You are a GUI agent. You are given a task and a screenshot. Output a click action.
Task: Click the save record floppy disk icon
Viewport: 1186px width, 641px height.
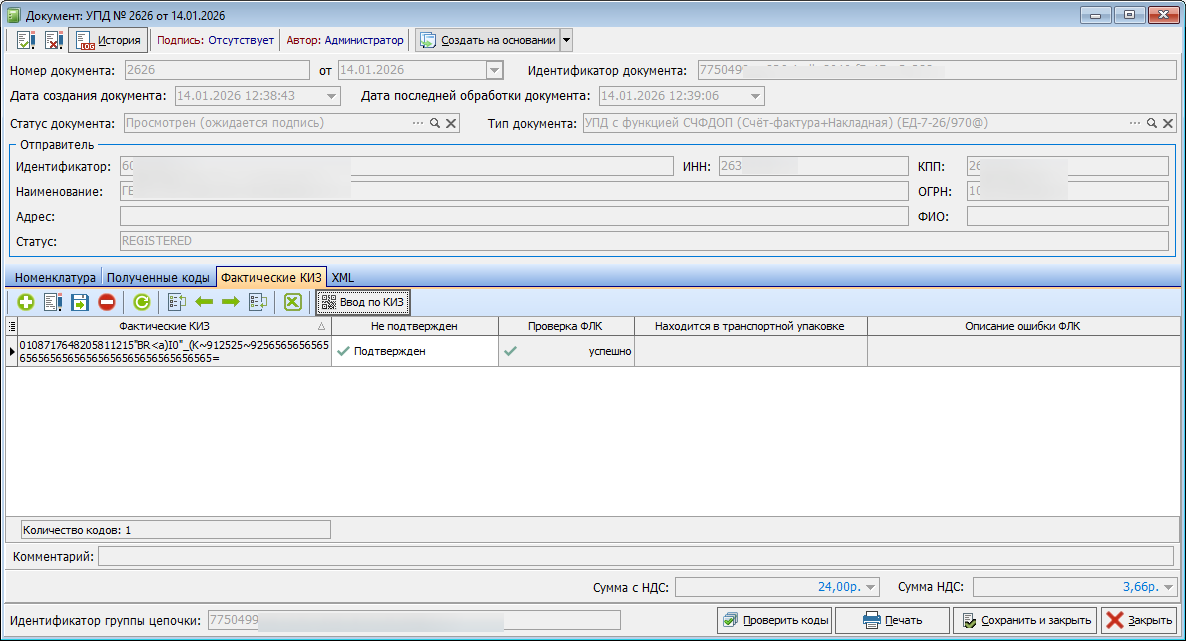point(80,301)
